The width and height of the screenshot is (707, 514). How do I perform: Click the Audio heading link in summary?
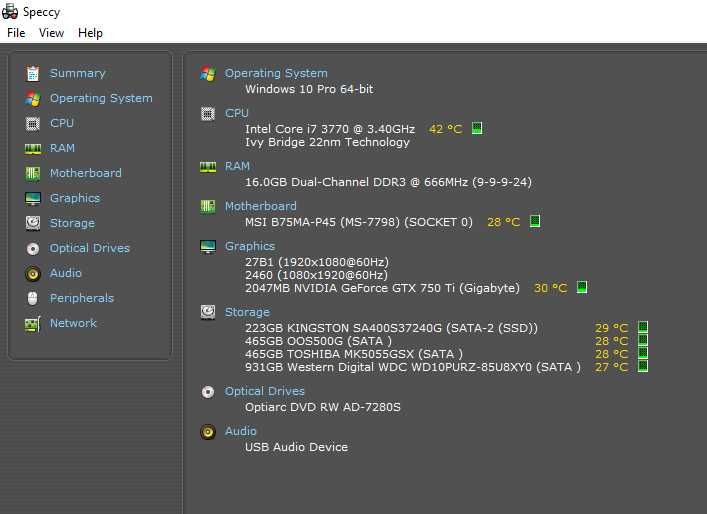pos(241,431)
